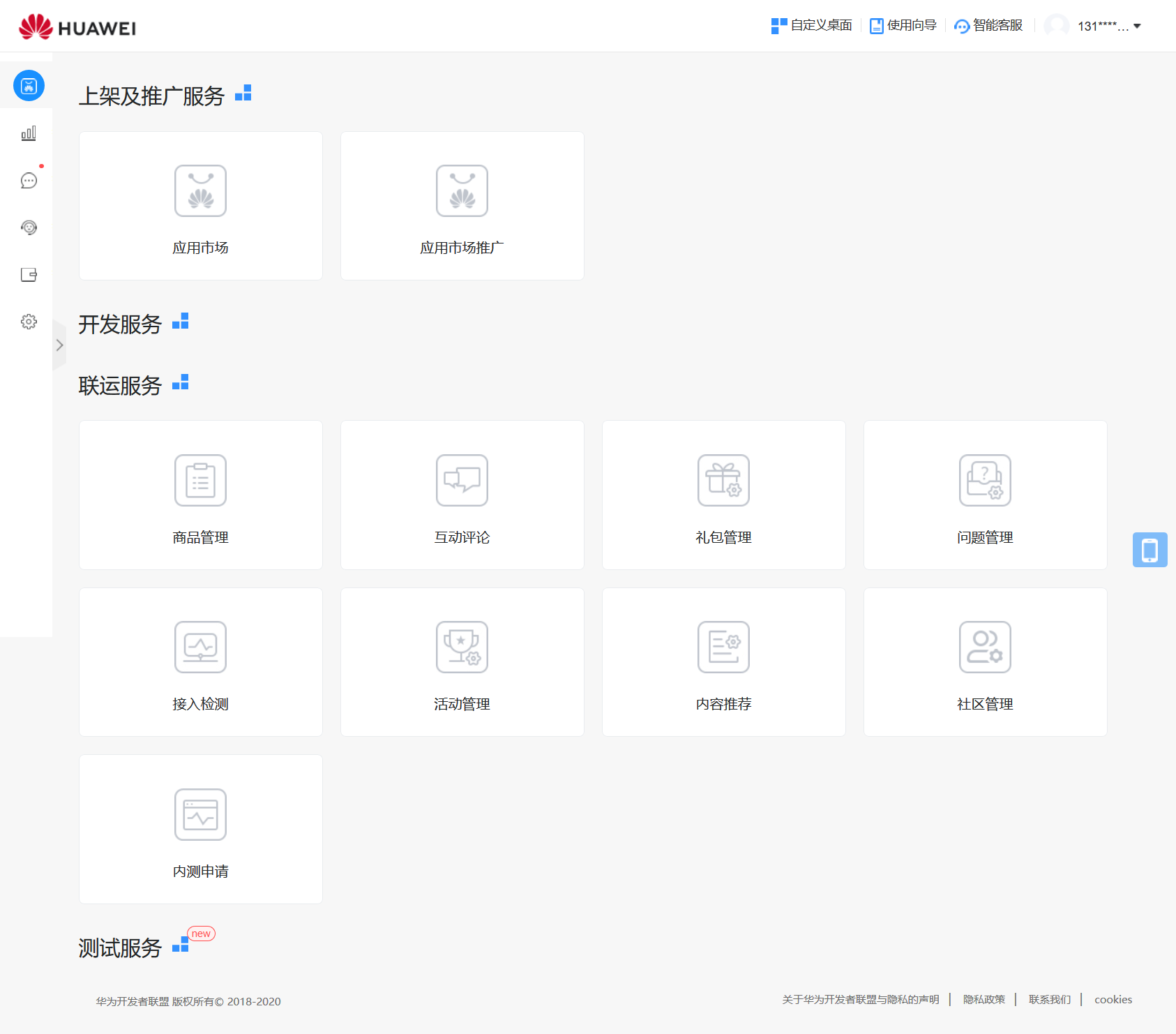The height and width of the screenshot is (1034, 1176).
Task: Click the red new badge
Action: pos(201,934)
